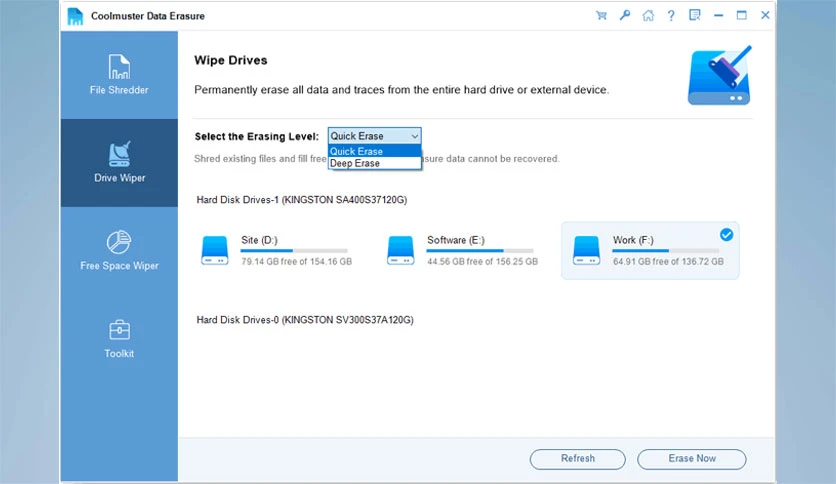836x484 pixels.
Task: Select the File Shredder icon
Action: 119,67
